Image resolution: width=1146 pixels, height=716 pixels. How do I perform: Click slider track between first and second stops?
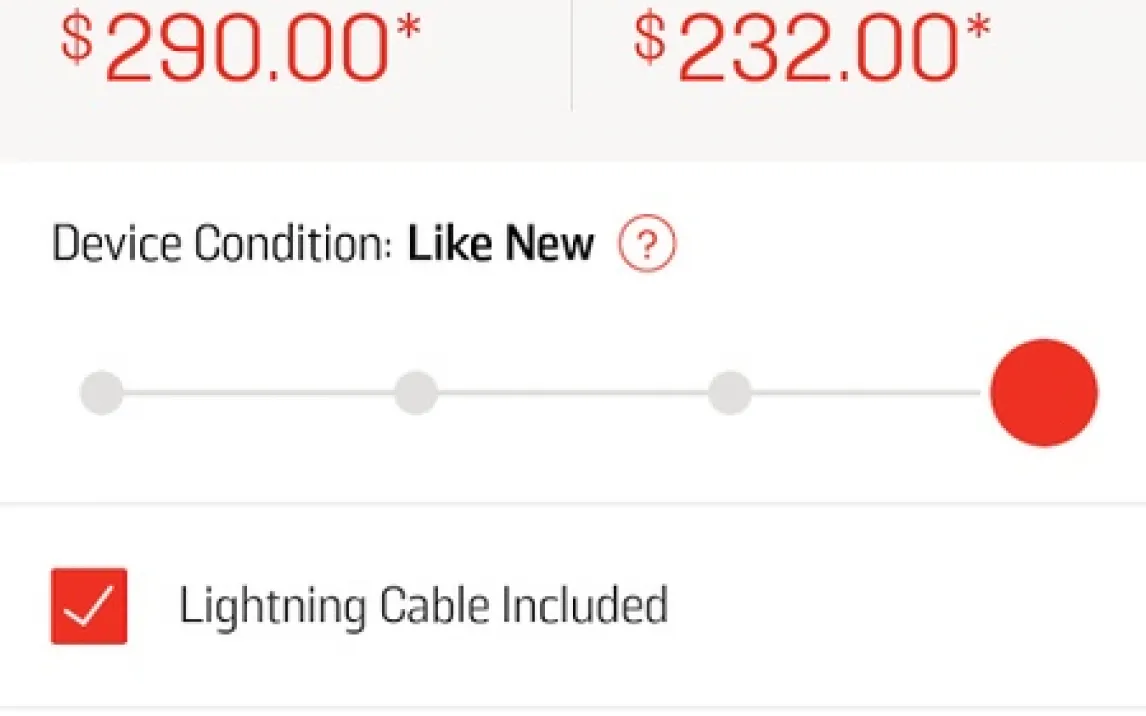(259, 393)
